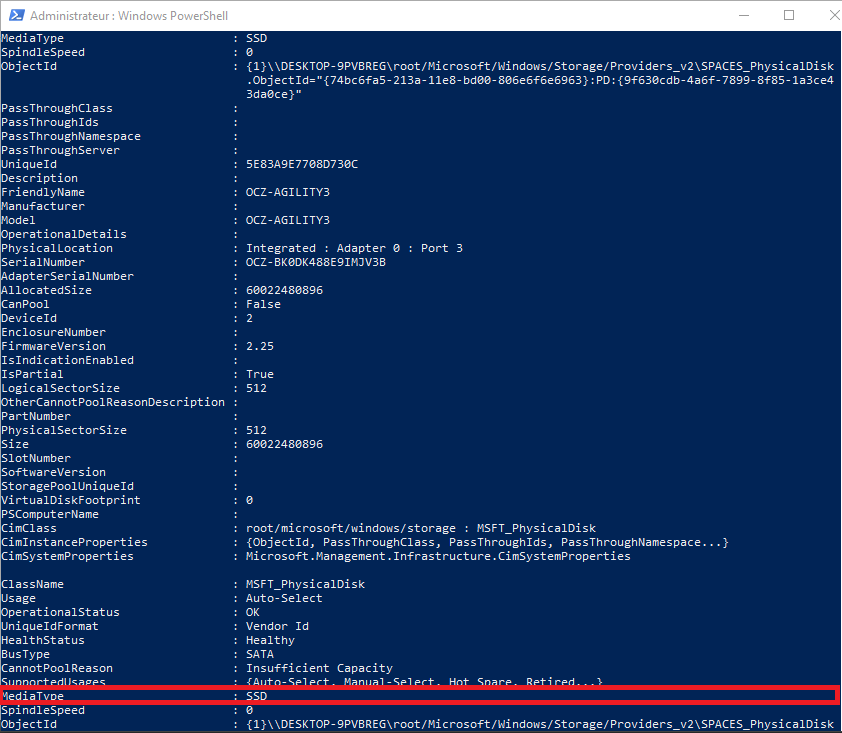This screenshot has width=842, height=733.
Task: Click the IsIndicationEnabled label
Action: click(68, 360)
